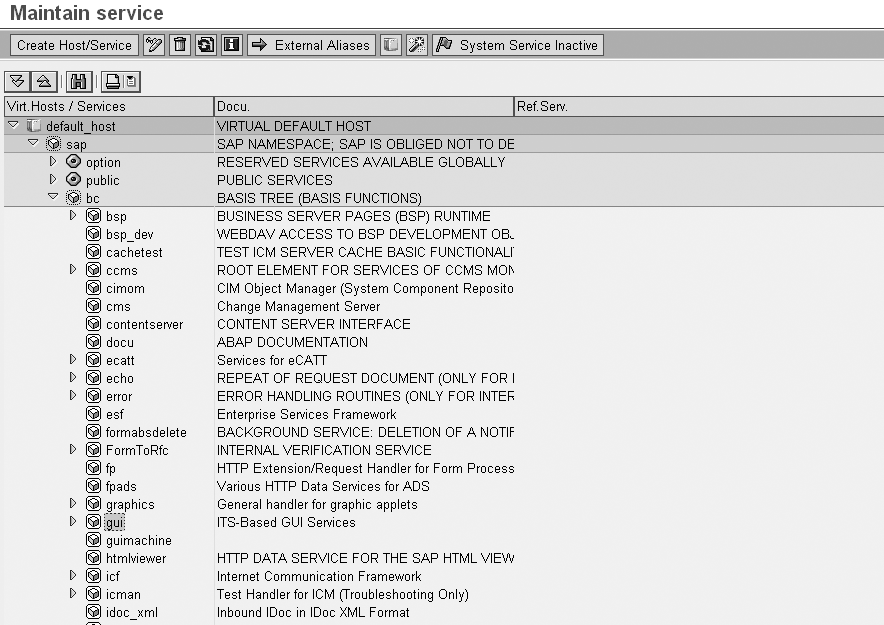Click the service icon beside cms
Image resolution: width=884 pixels, height=625 pixels.
[x=94, y=306]
